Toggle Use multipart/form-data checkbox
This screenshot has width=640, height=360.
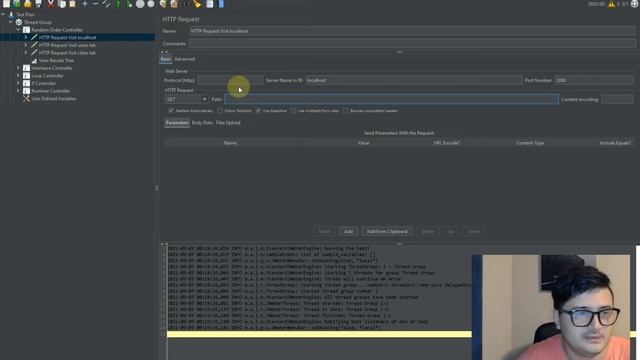[x=293, y=111]
